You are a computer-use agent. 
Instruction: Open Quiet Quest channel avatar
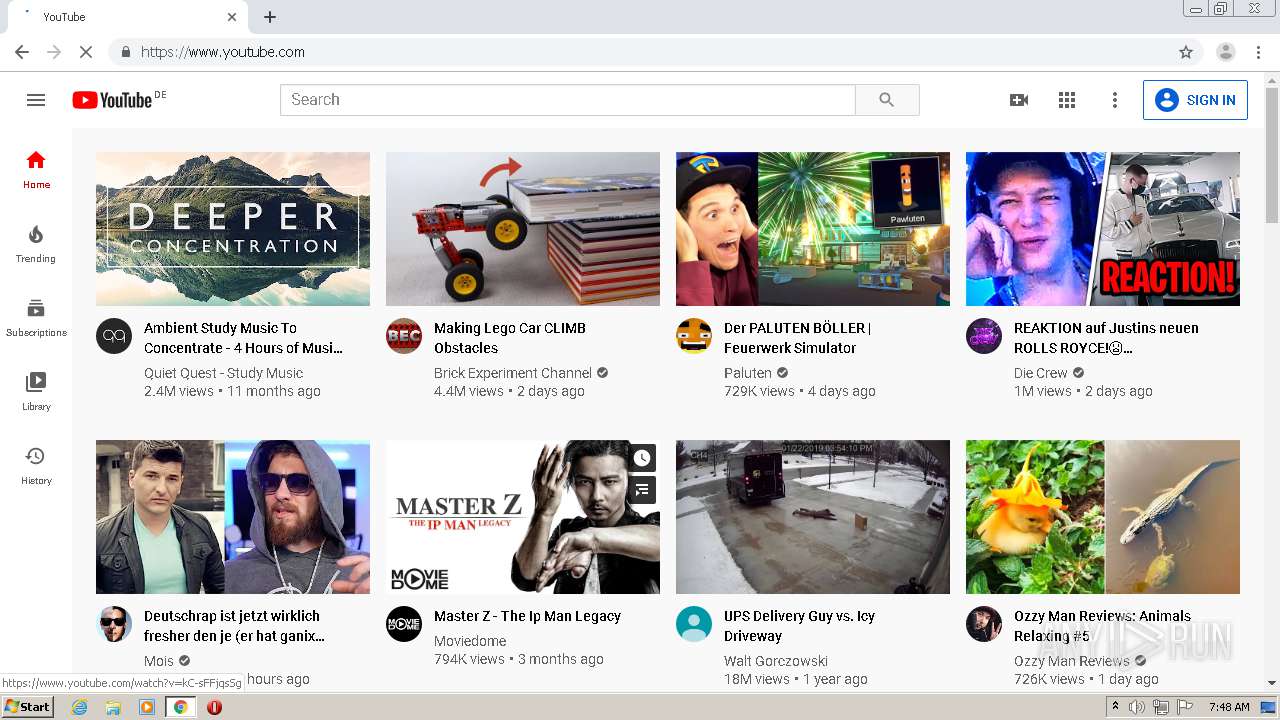tap(114, 336)
